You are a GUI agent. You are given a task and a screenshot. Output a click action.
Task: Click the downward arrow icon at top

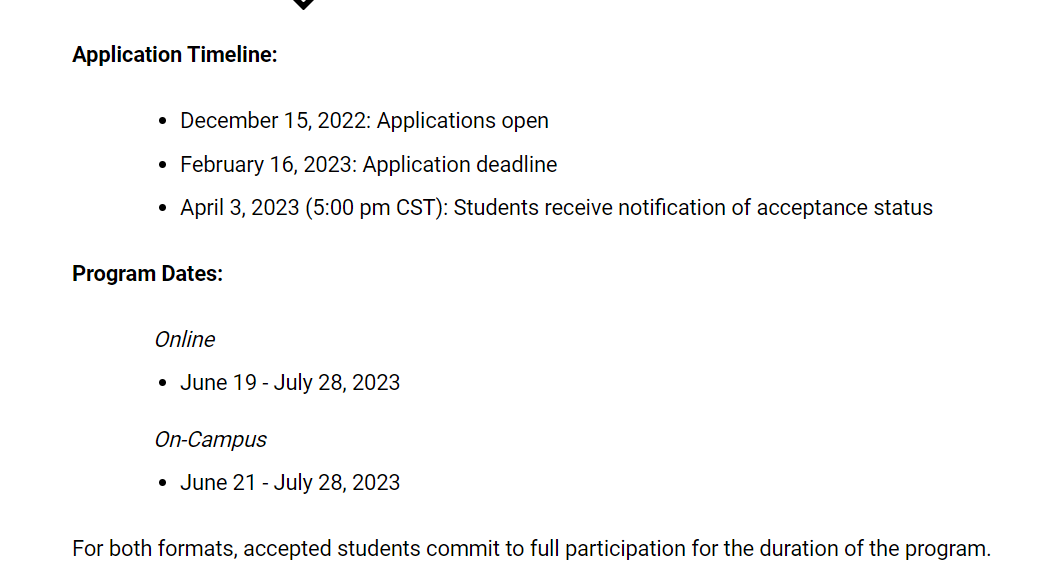pos(304,4)
